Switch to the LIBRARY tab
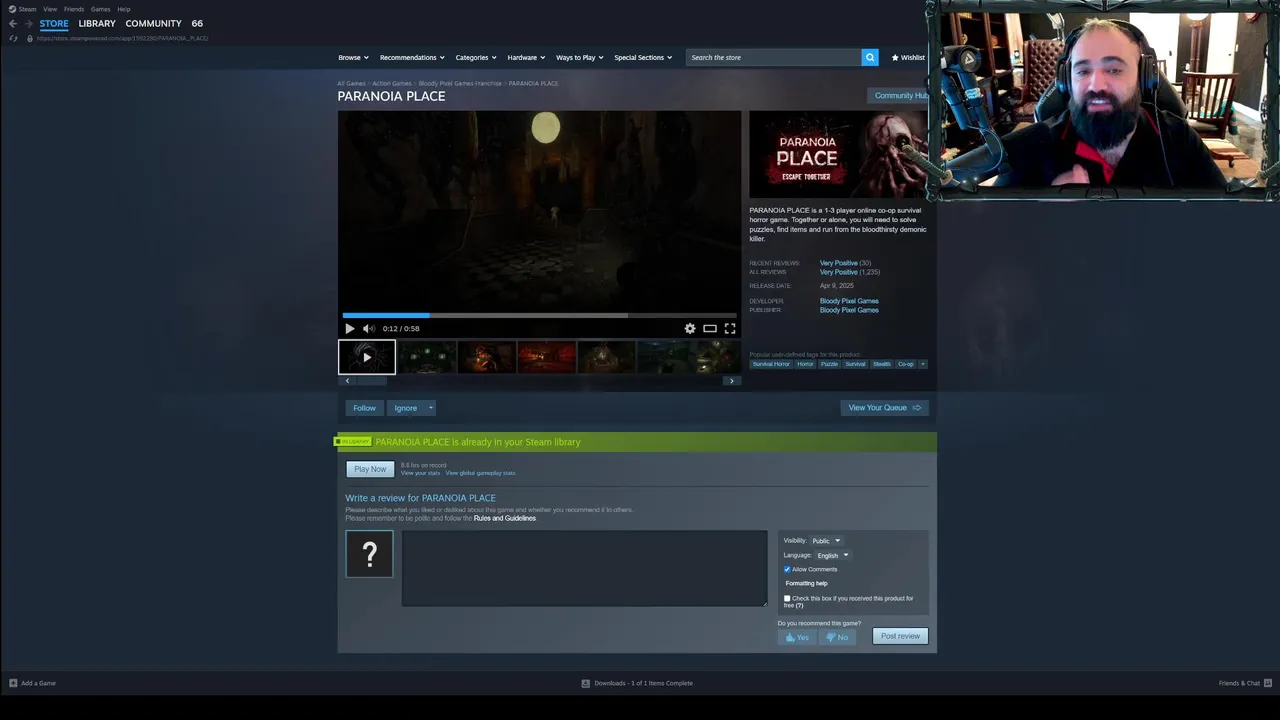 click(x=97, y=23)
